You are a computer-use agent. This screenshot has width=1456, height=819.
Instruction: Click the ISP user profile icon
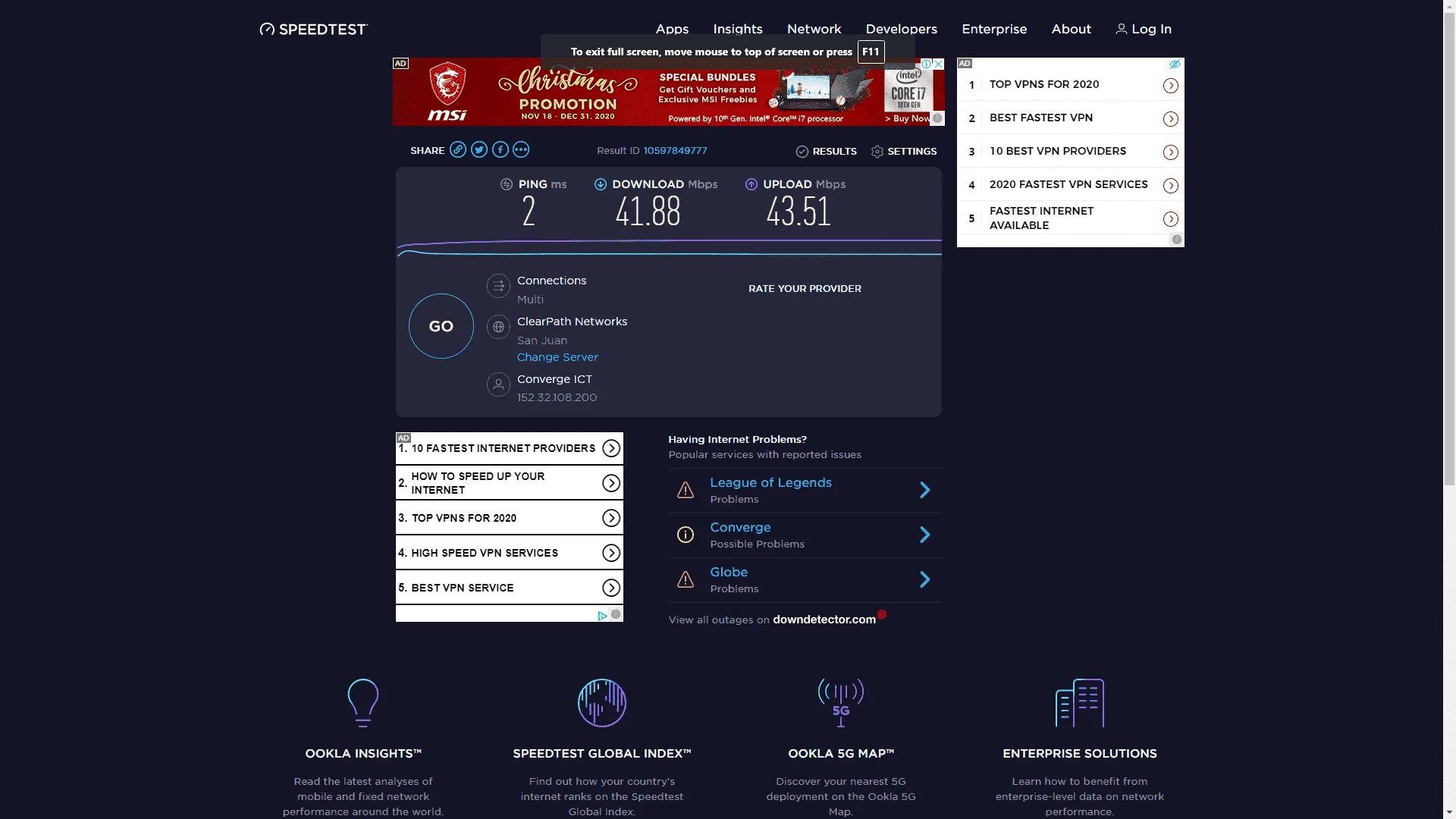(498, 384)
